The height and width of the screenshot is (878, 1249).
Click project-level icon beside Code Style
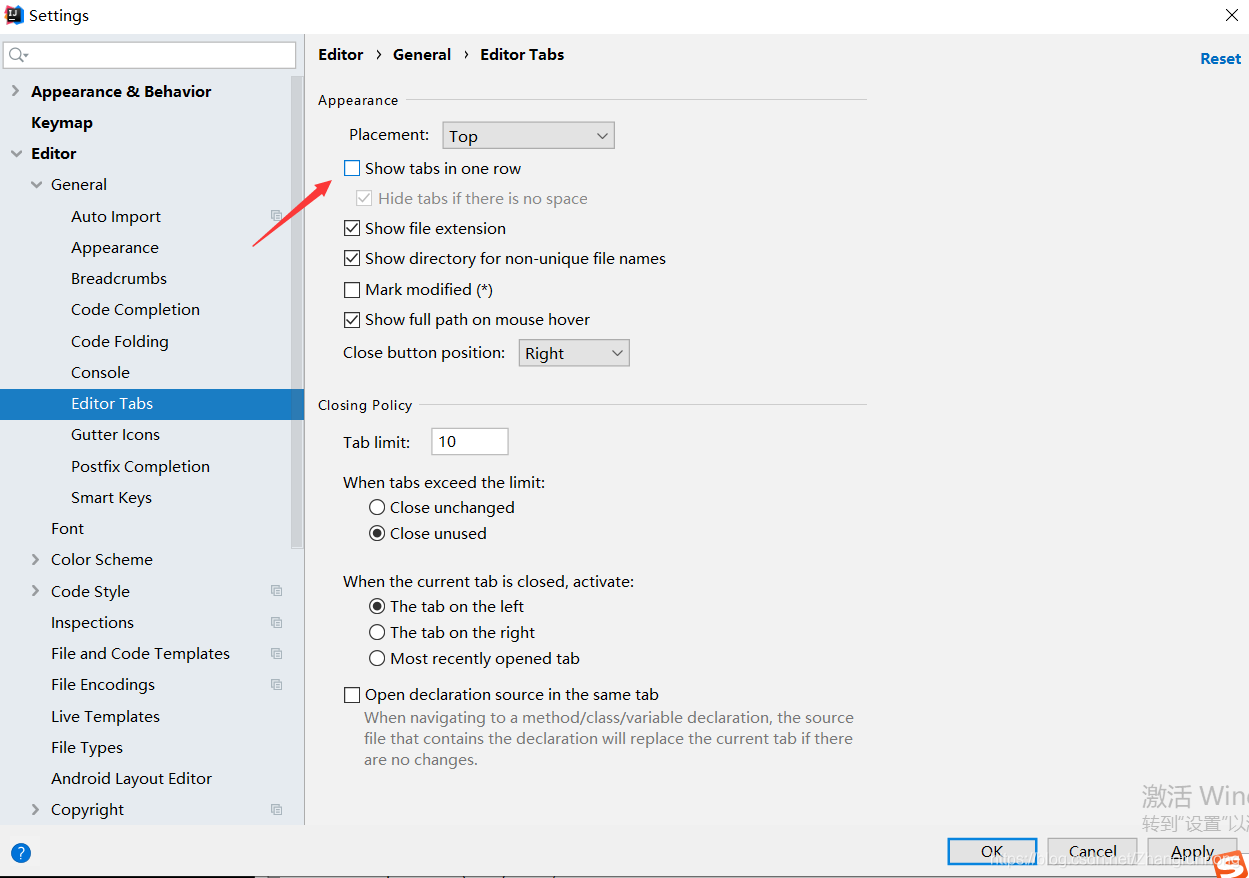[x=277, y=591]
